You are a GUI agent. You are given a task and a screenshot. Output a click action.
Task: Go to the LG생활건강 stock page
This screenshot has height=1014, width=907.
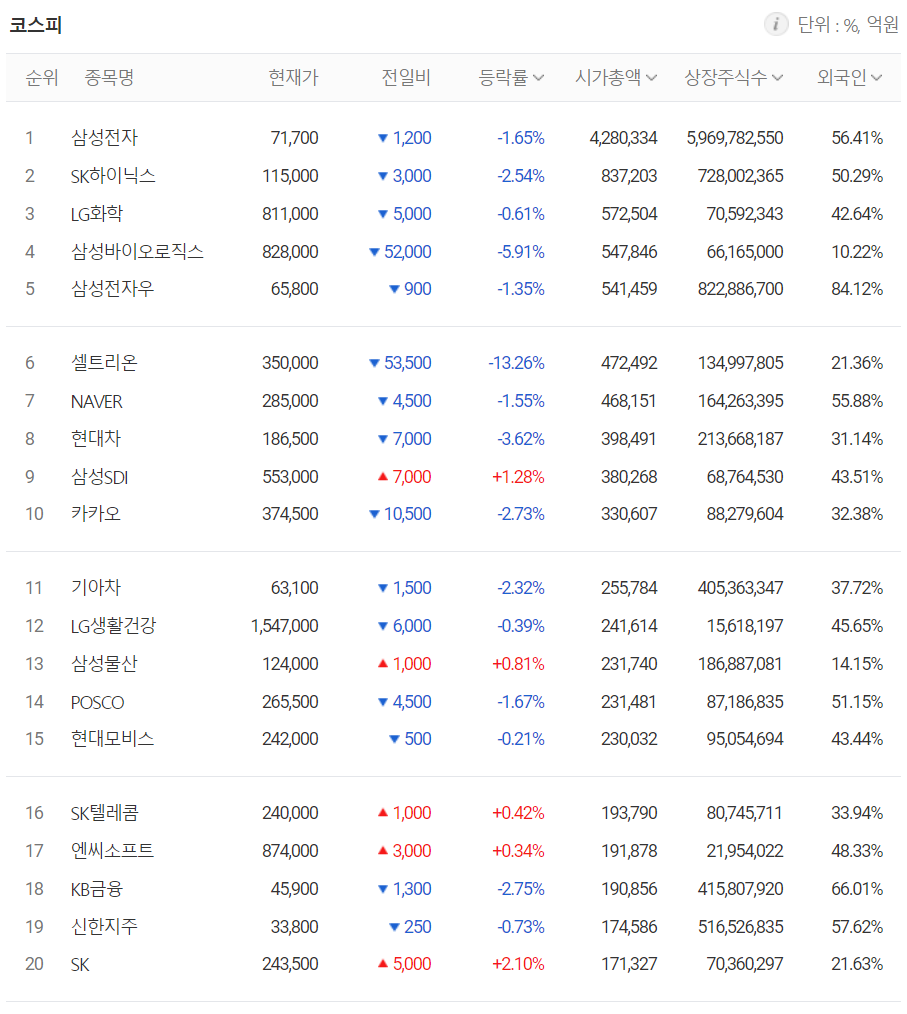point(113,626)
